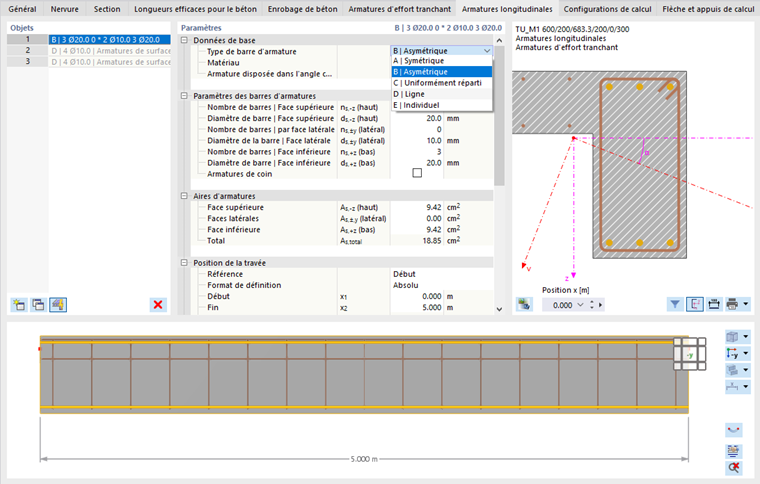Open Flèche et appuis de calcul tab
Viewport: 760px width, 484px height.
pos(708,9)
